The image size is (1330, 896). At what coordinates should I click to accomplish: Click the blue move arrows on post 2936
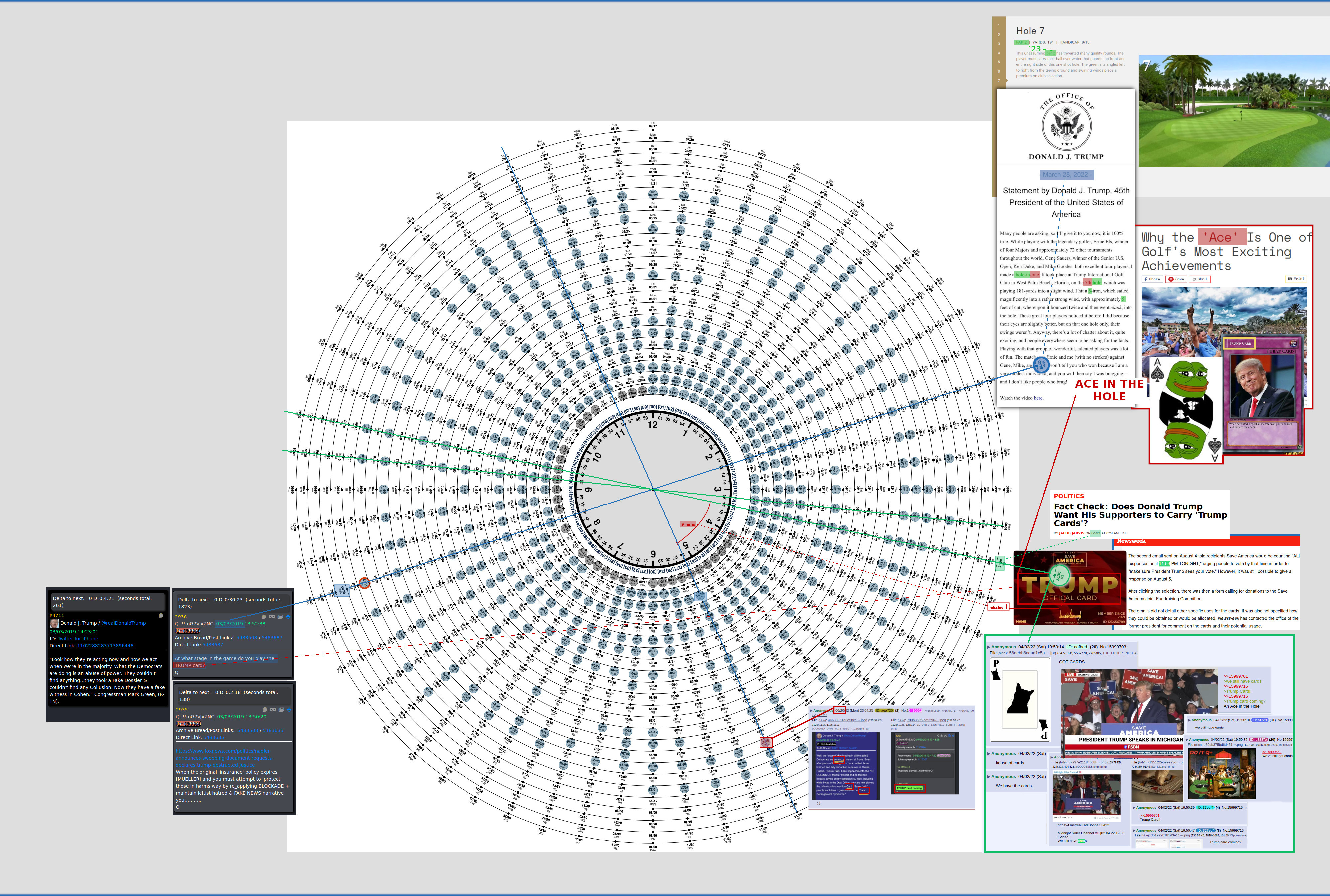(x=288, y=617)
